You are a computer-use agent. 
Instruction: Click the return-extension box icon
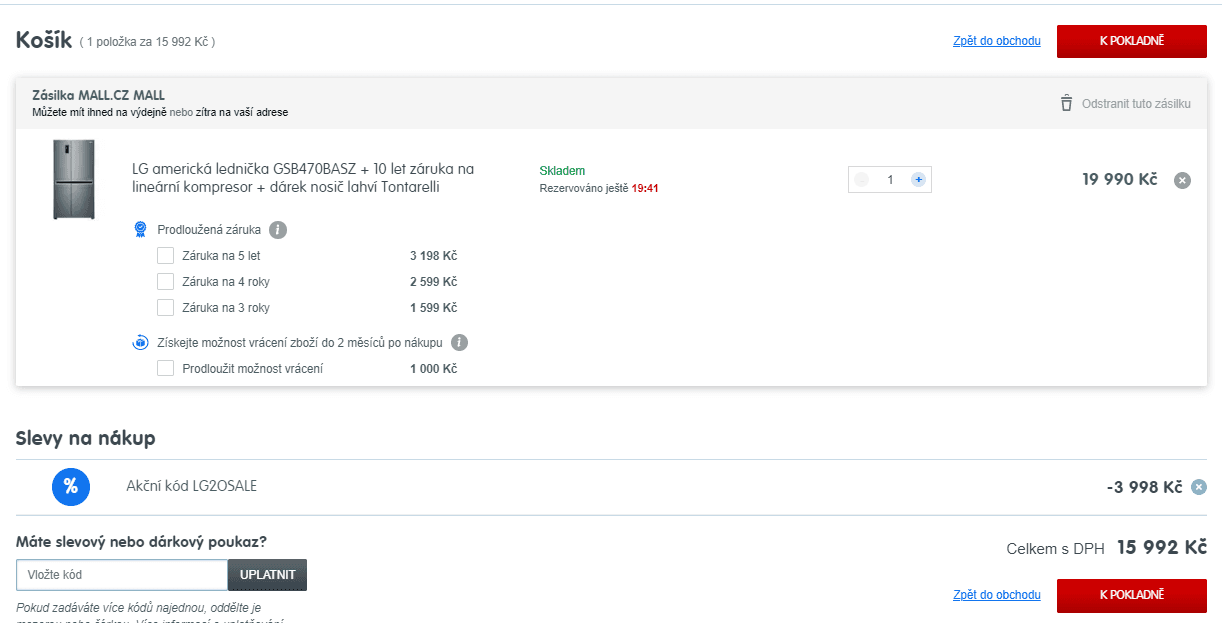141,342
